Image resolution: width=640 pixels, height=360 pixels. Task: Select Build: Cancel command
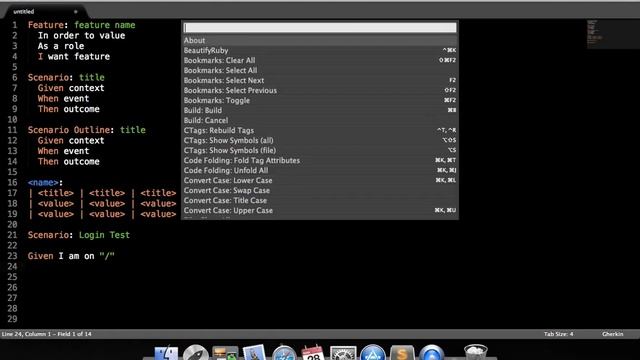[320, 120]
